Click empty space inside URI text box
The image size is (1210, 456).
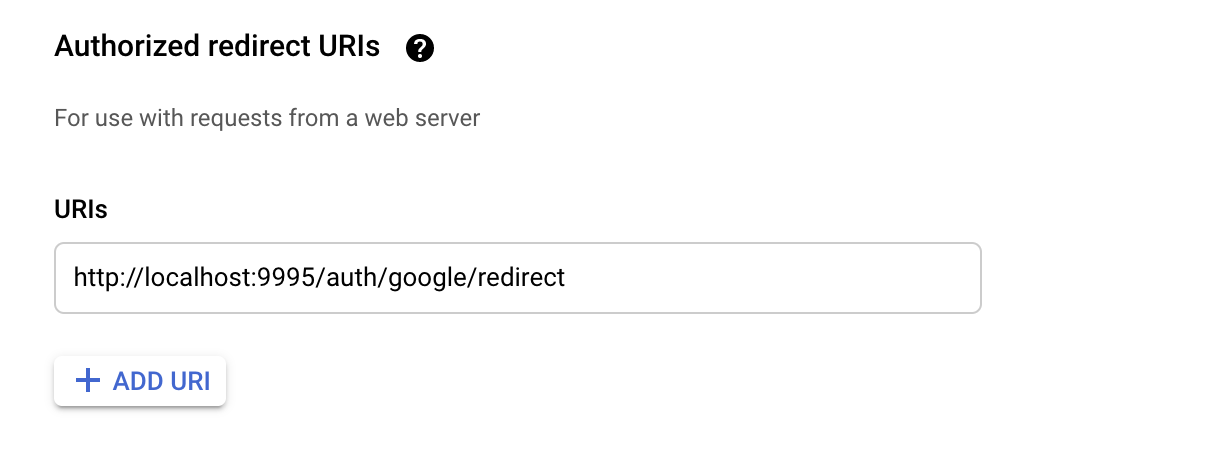(x=770, y=278)
